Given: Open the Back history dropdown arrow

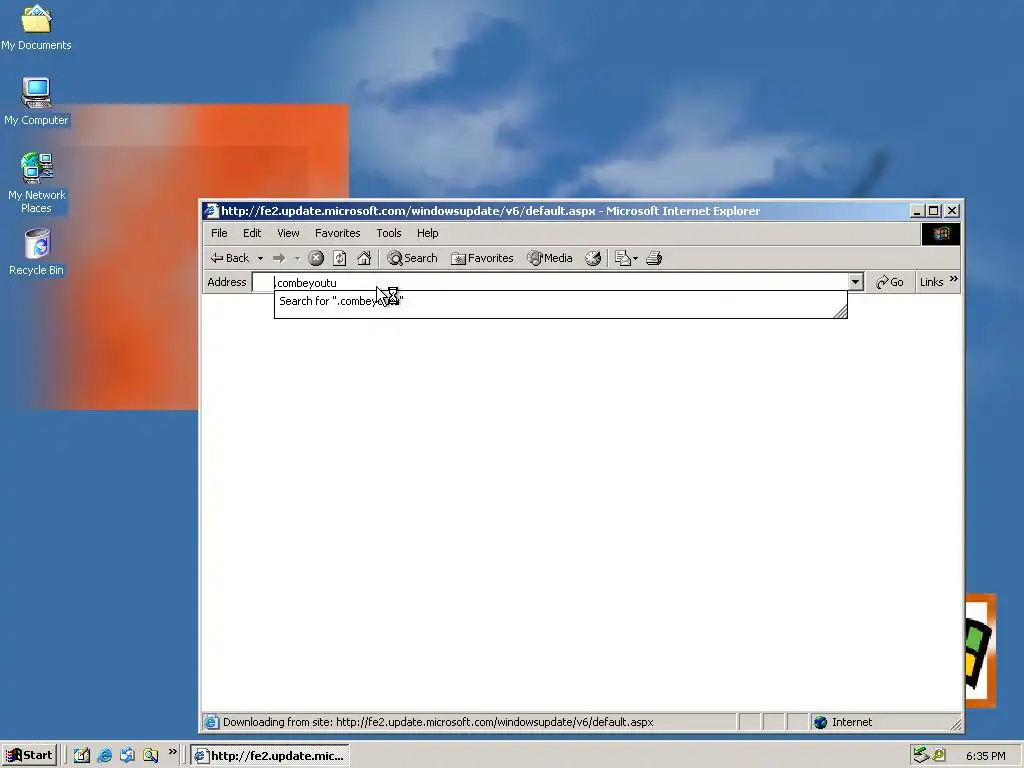Looking at the screenshot, I should (x=260, y=259).
